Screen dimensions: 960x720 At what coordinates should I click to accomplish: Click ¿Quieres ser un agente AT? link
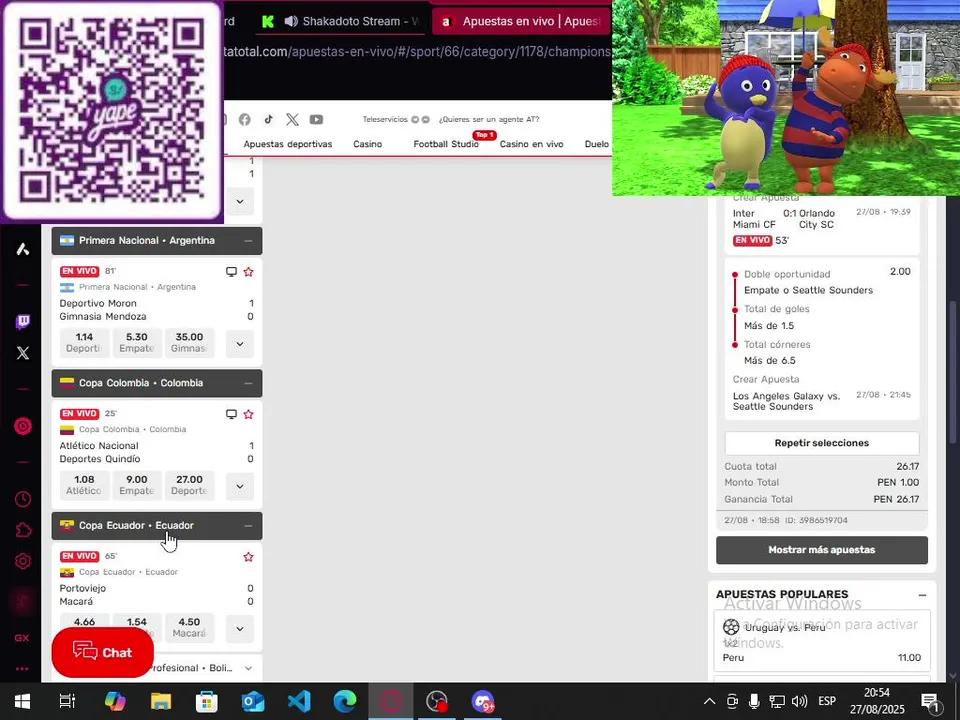489,119
